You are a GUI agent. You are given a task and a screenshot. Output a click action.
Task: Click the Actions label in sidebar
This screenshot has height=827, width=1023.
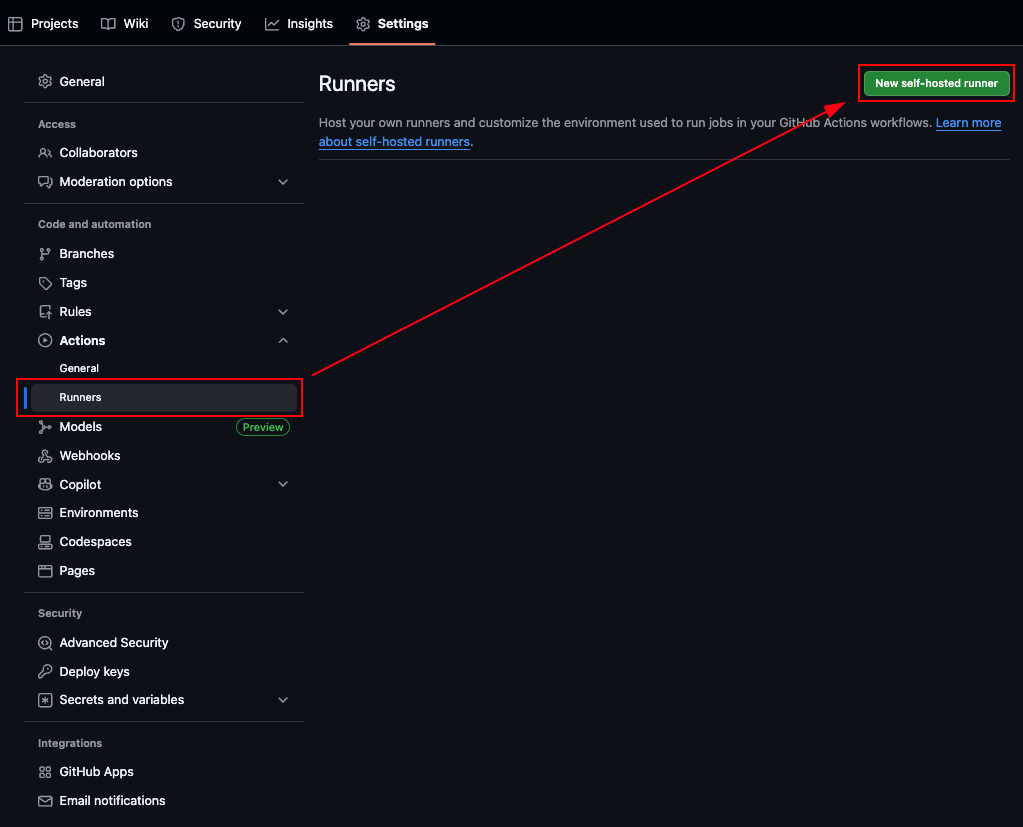[82, 340]
